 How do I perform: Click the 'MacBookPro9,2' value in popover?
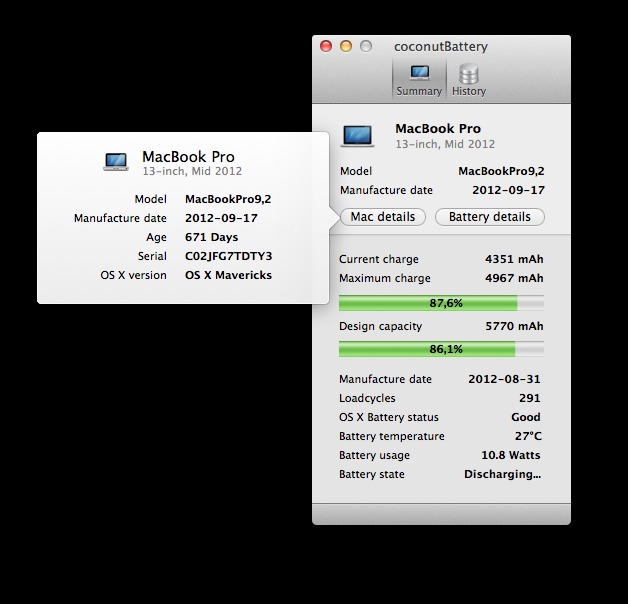tap(228, 199)
